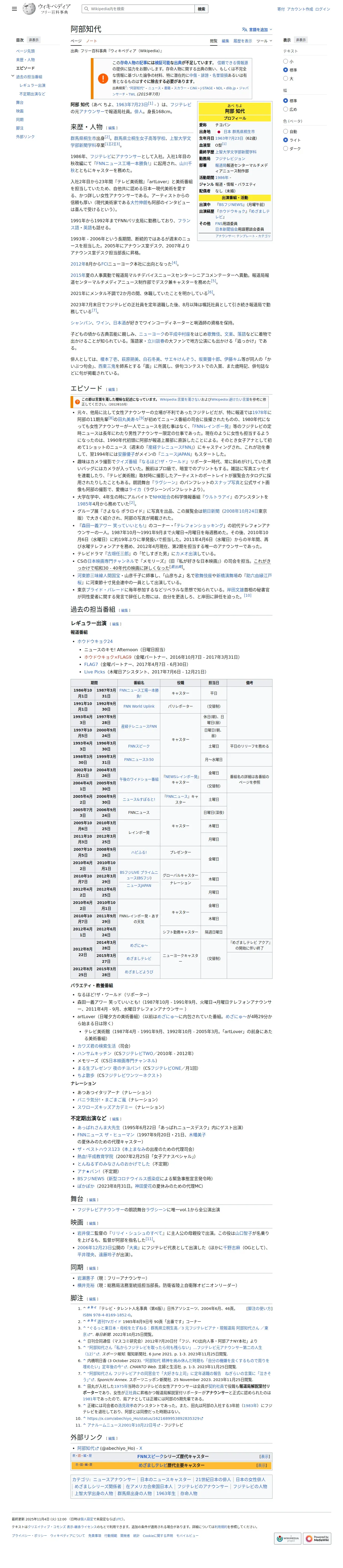Viewport: 343px width, 1568px height.
Task: Click the ログイン link
Action: [x=322, y=9]
